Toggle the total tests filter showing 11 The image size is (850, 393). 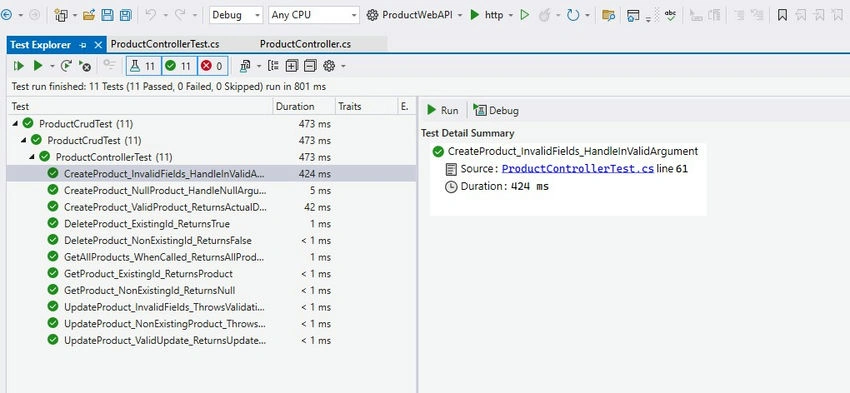(143, 66)
